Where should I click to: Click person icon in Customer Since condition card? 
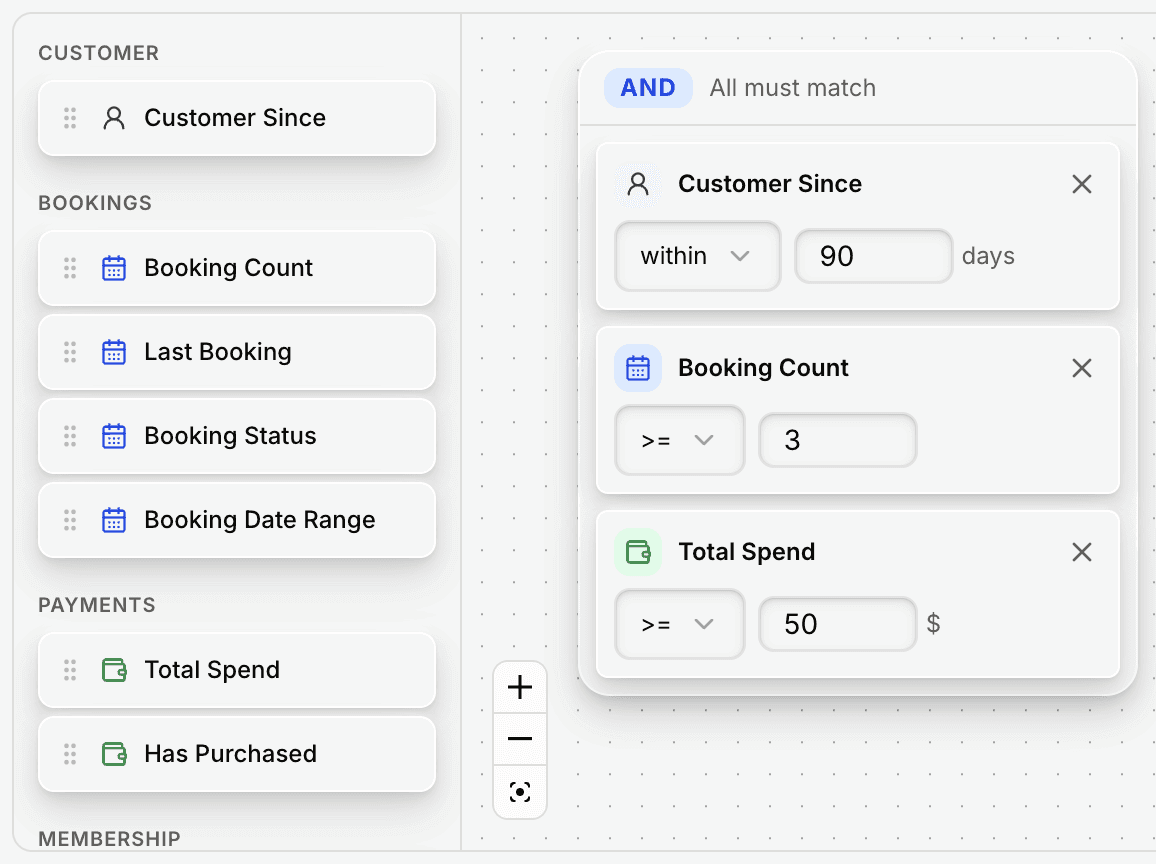point(638,184)
